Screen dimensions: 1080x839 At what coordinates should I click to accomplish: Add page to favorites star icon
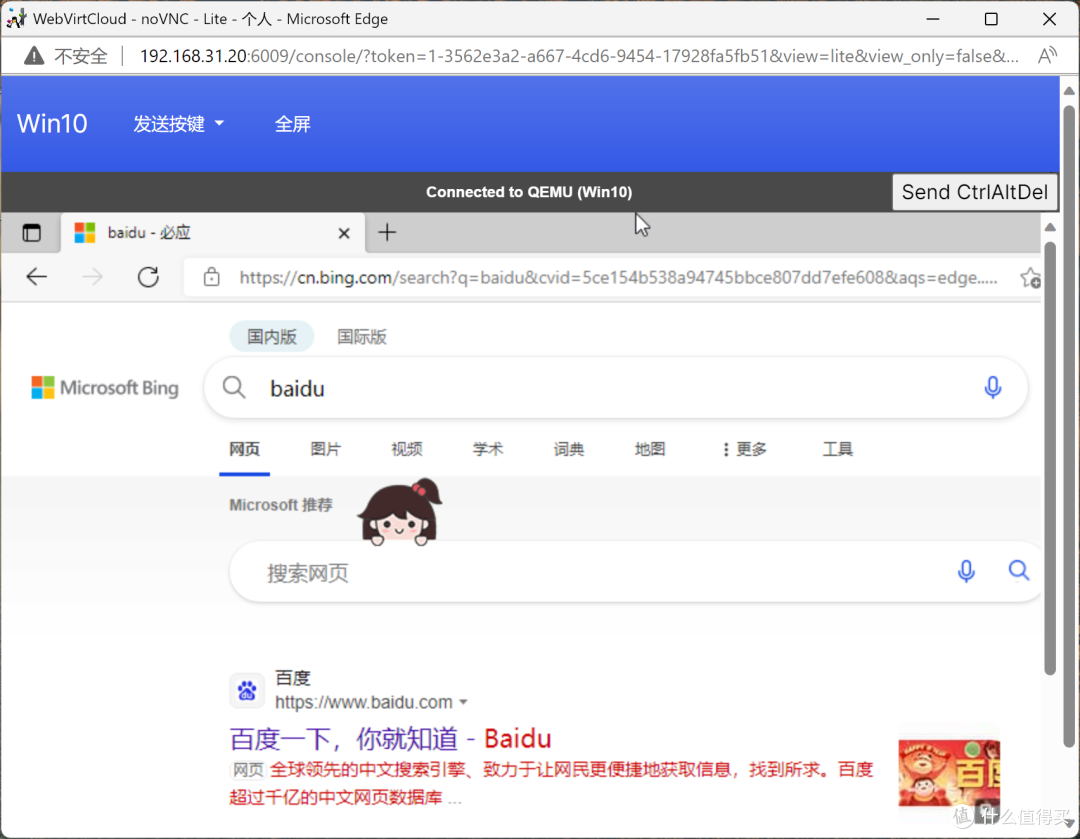pyautogui.click(x=1030, y=278)
